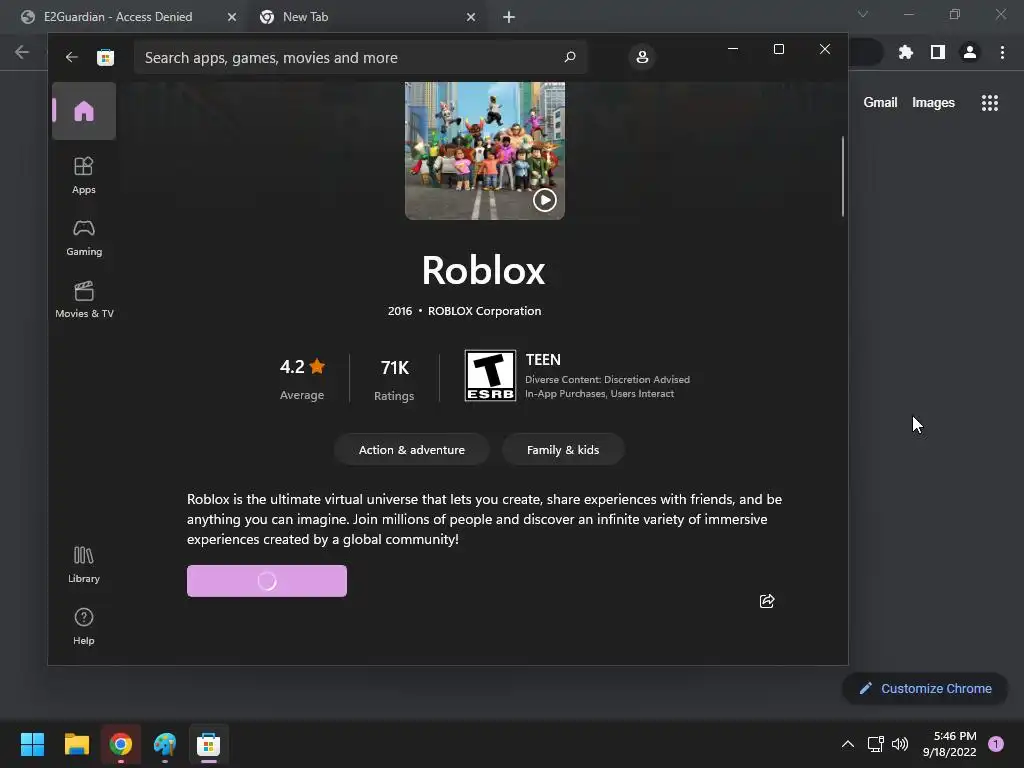Open Chrome's three-dot menu
The height and width of the screenshot is (768, 1024).
click(x=1002, y=52)
